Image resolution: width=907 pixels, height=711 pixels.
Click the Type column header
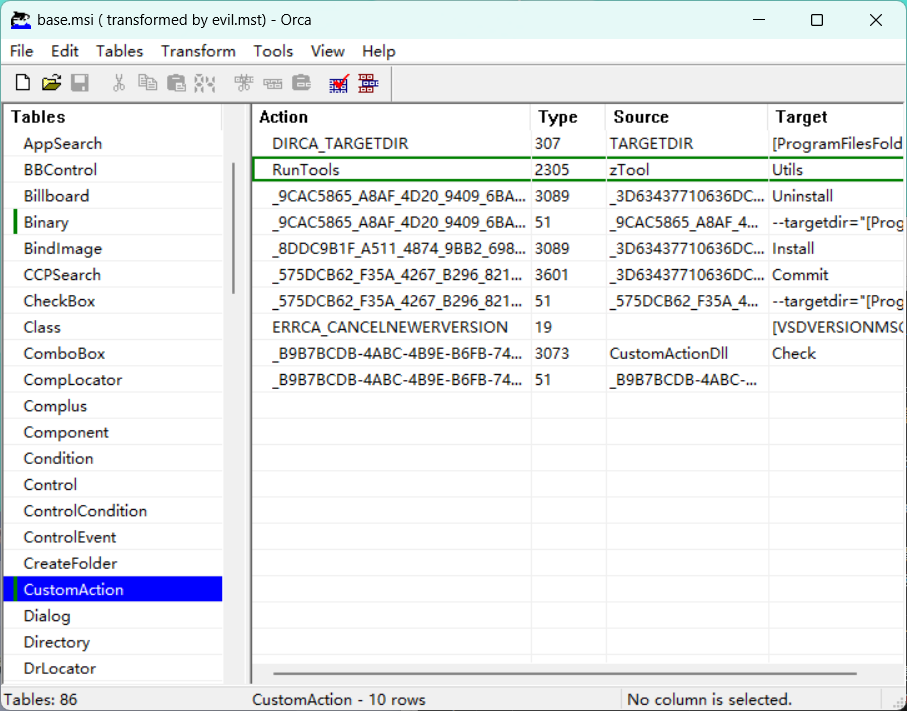click(x=557, y=117)
